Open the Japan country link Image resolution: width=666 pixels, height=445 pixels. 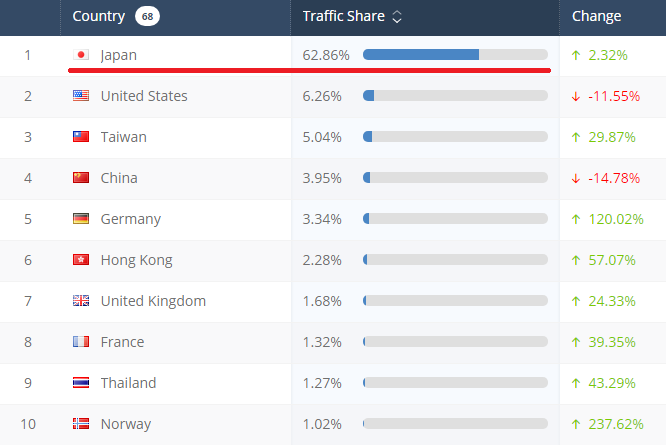[x=119, y=55]
